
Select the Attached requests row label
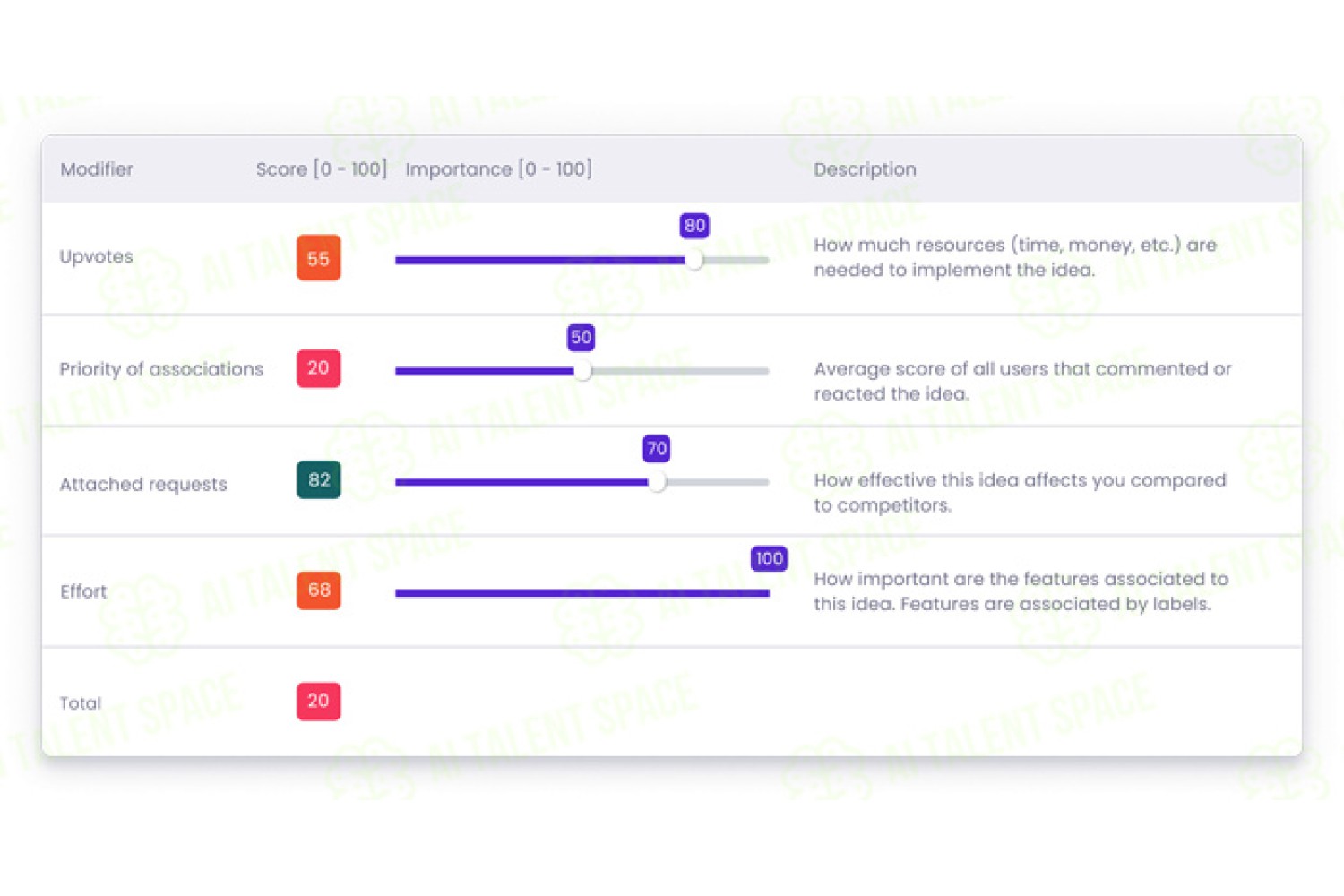[143, 485]
